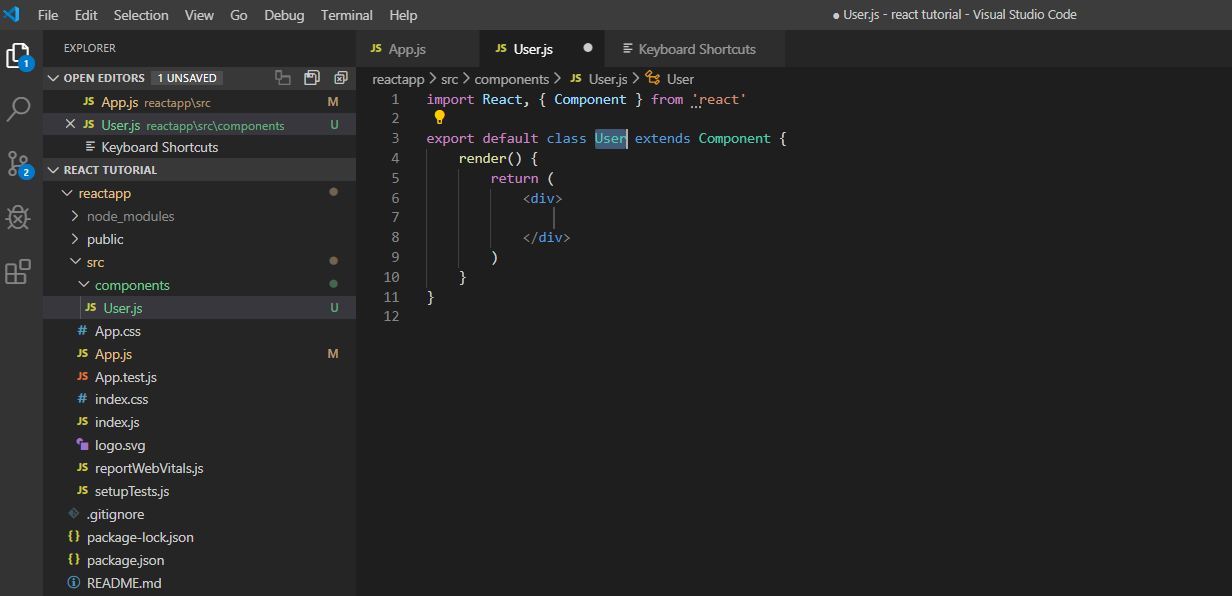Switch to the App.js editor tab

[406, 49]
